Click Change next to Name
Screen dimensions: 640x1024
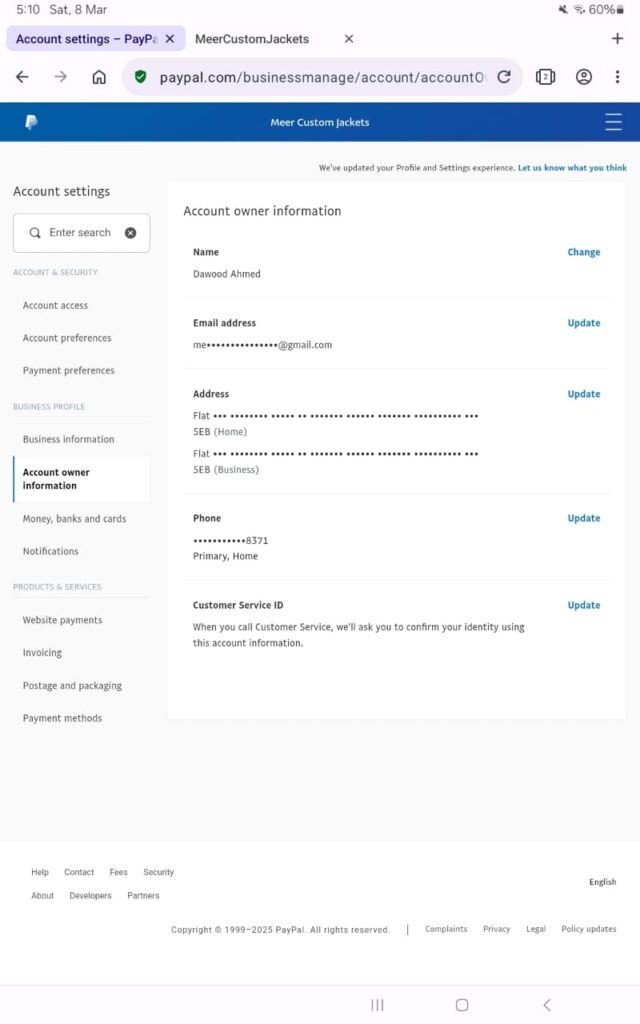tap(583, 252)
